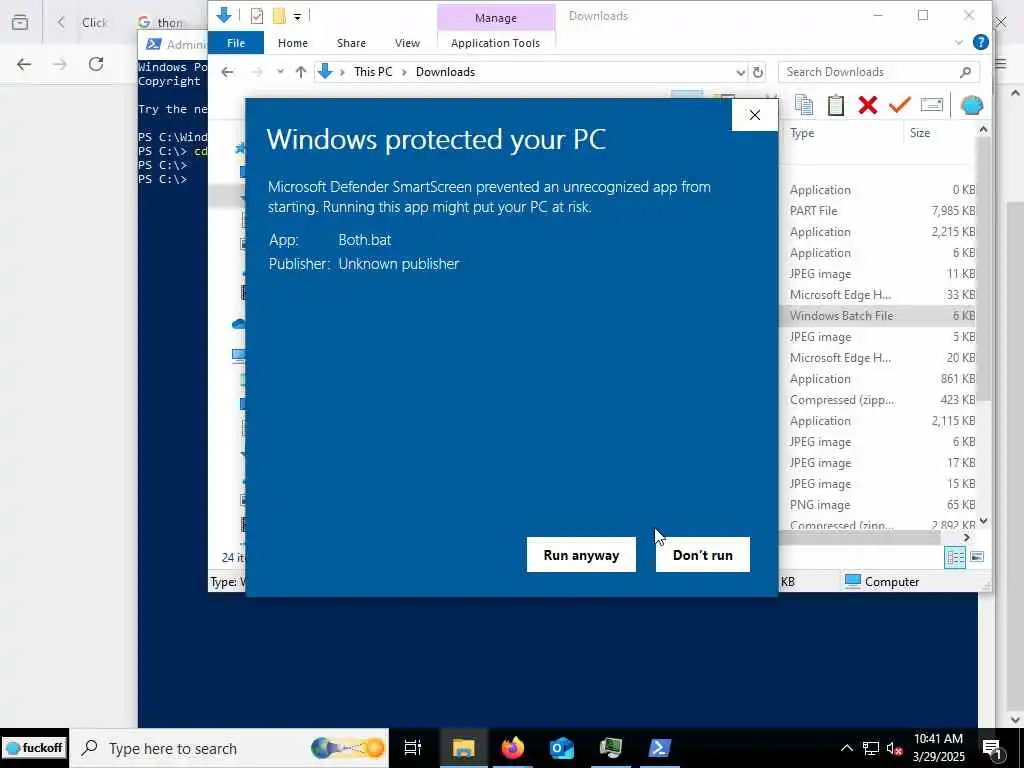1024x768 pixels.
Task: Click Run anyway in SmartScreen dialog
Action: tap(581, 554)
